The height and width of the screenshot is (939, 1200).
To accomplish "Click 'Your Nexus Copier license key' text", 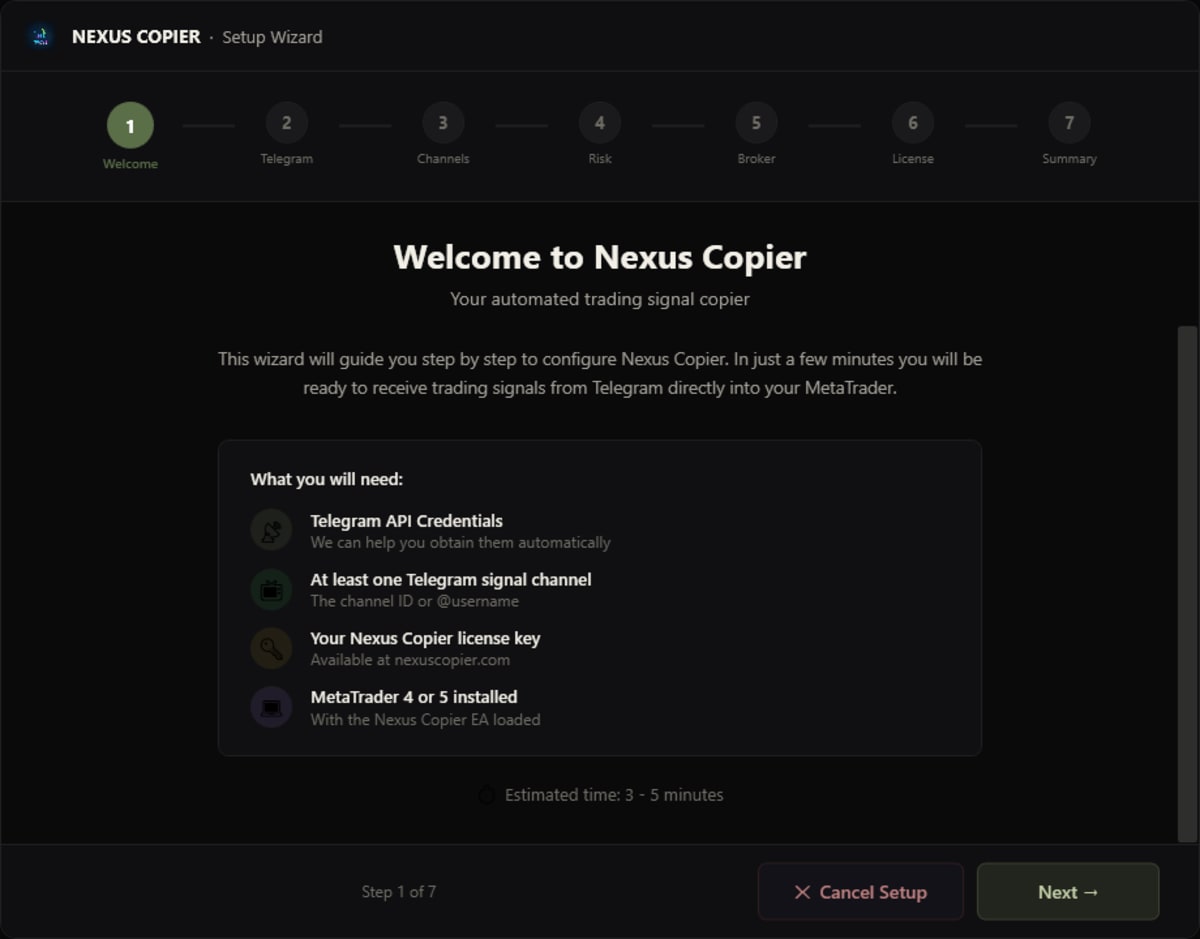I will (x=425, y=638).
